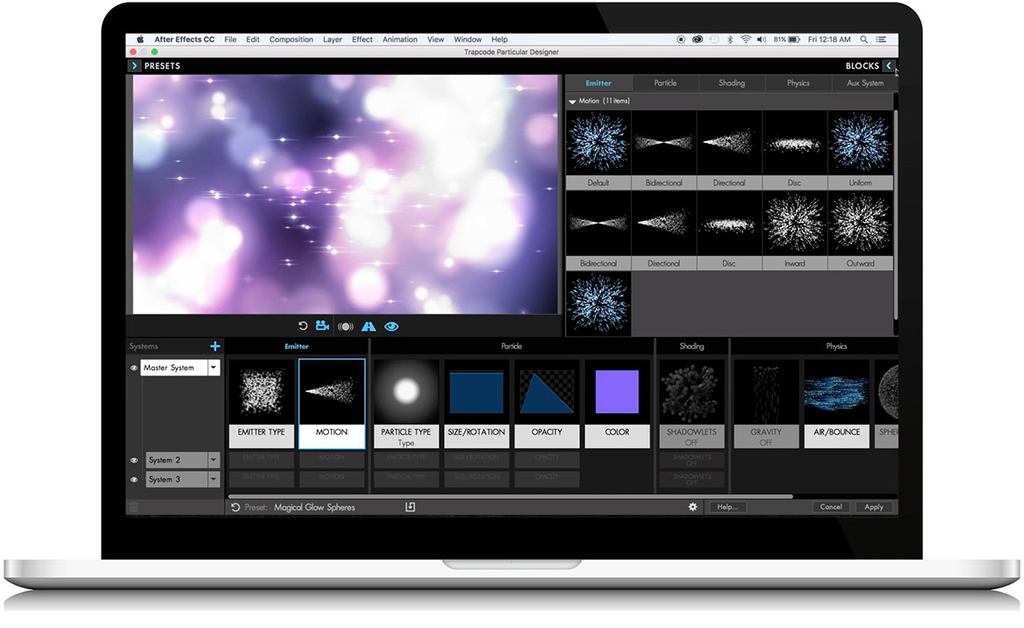Add a new system with the plus icon

(x=215, y=346)
